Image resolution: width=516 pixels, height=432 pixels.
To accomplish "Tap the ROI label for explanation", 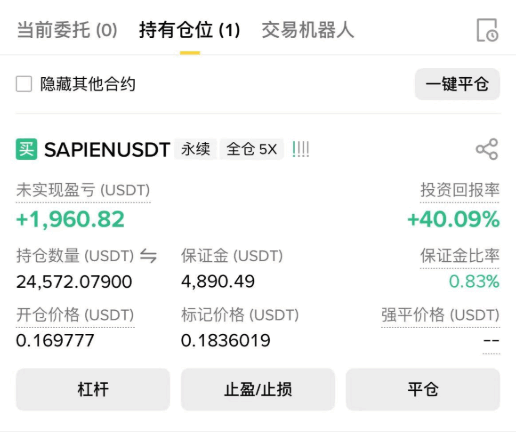I will [460, 190].
